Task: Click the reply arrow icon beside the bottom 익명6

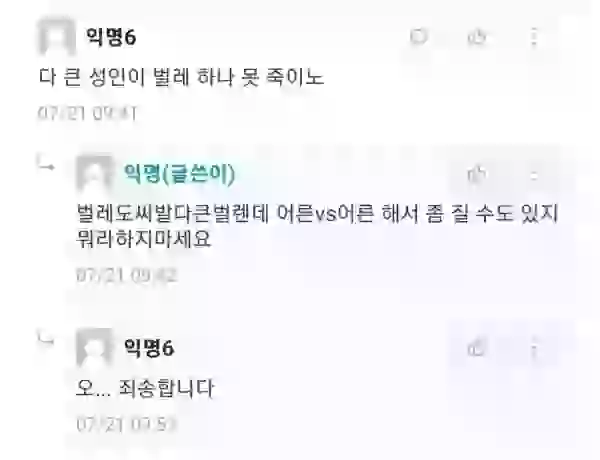Action: pyautogui.click(x=46, y=338)
